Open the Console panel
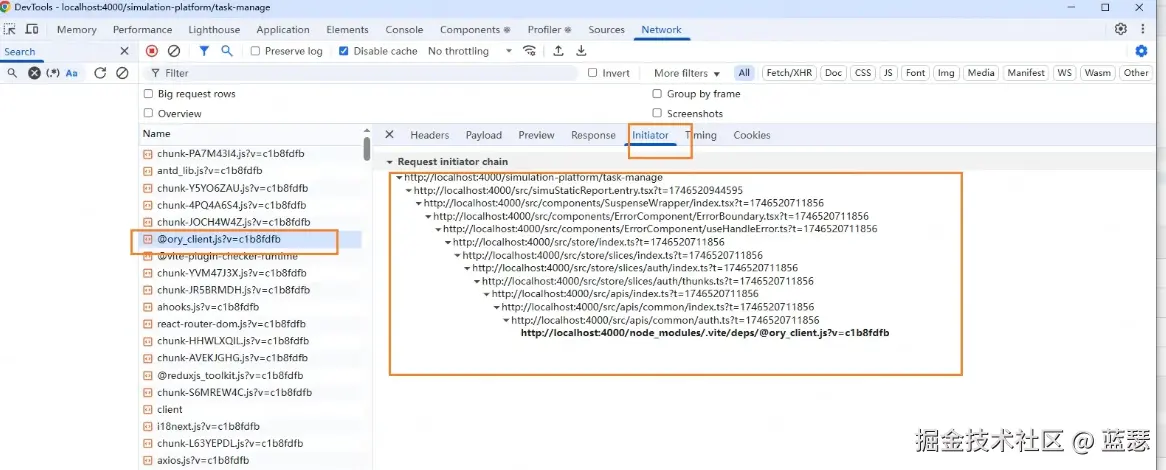This screenshot has width=1166, height=470. (405, 30)
